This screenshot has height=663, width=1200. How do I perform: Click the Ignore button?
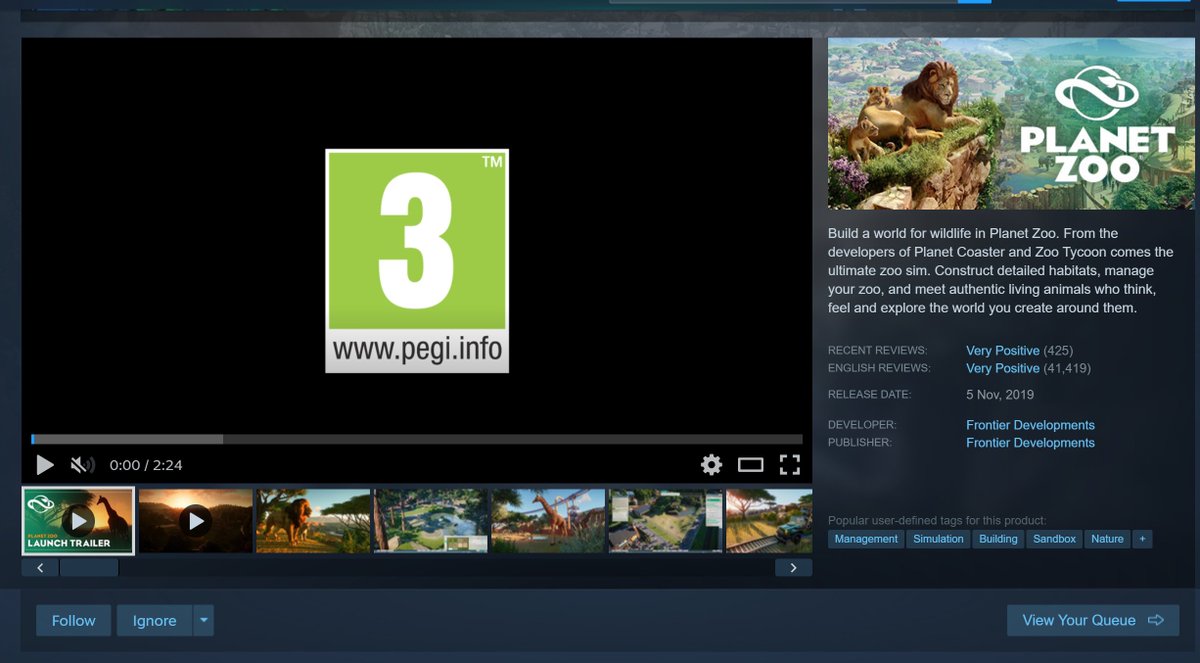154,620
